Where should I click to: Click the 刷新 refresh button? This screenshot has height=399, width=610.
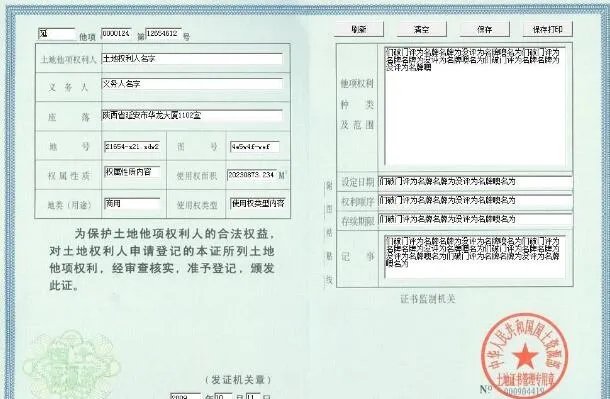[x=359, y=29]
